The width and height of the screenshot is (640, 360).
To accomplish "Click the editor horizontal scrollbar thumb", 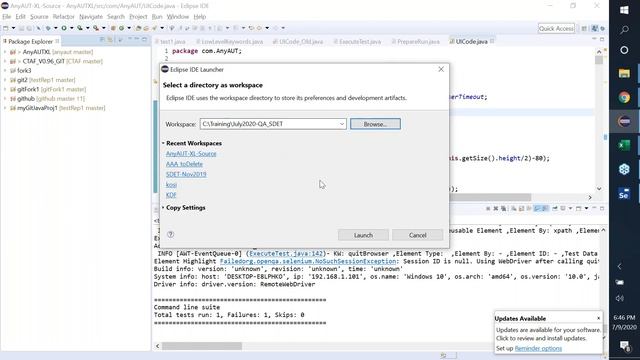I will pyautogui.click(x=490, y=197).
